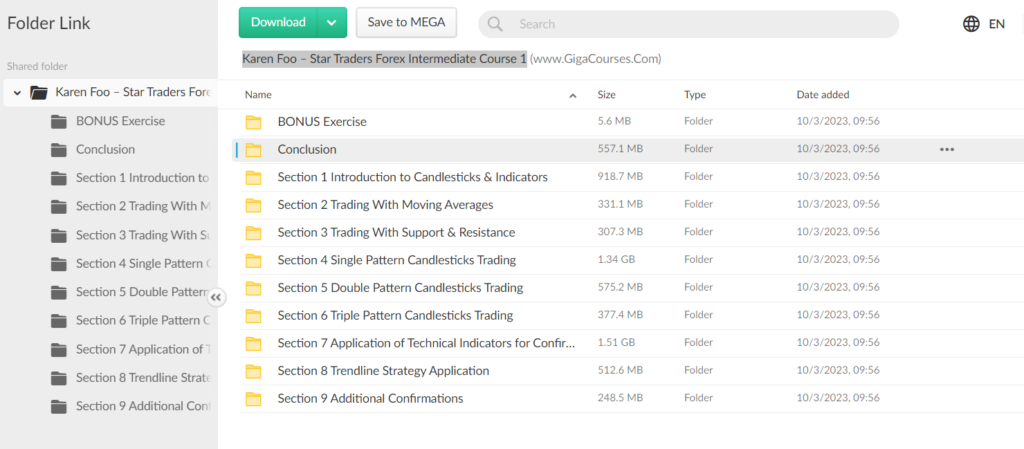Sort files by Type column header
The height and width of the screenshot is (449, 1024).
(694, 95)
